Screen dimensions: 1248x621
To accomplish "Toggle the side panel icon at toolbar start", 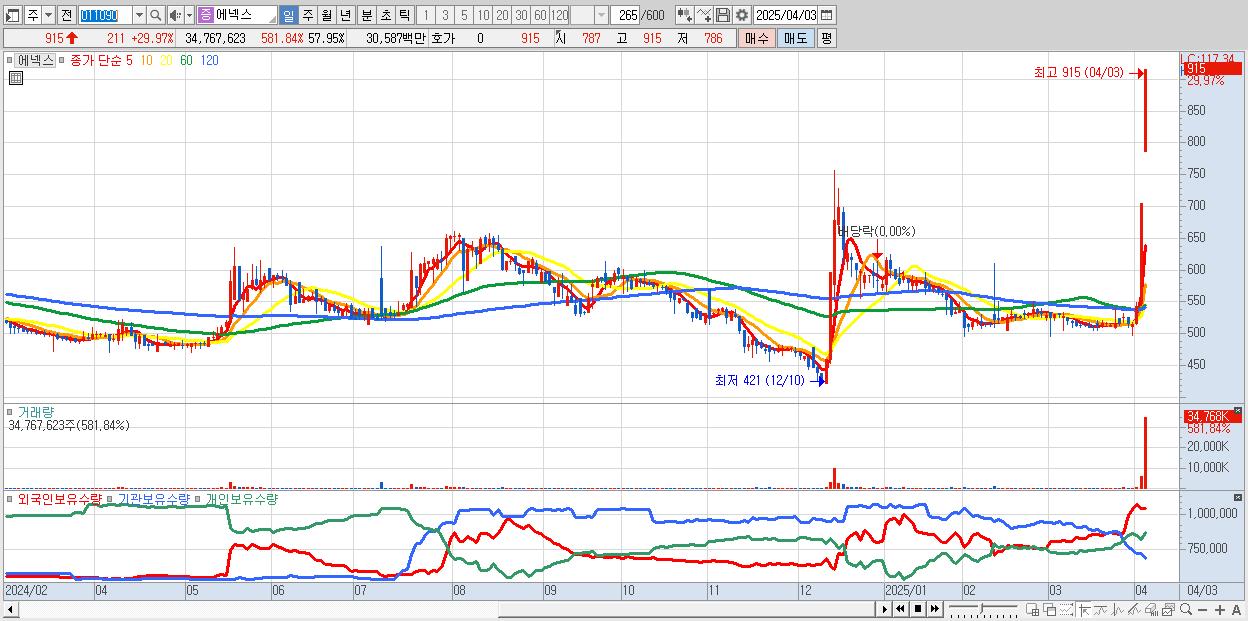I will [x=12, y=15].
